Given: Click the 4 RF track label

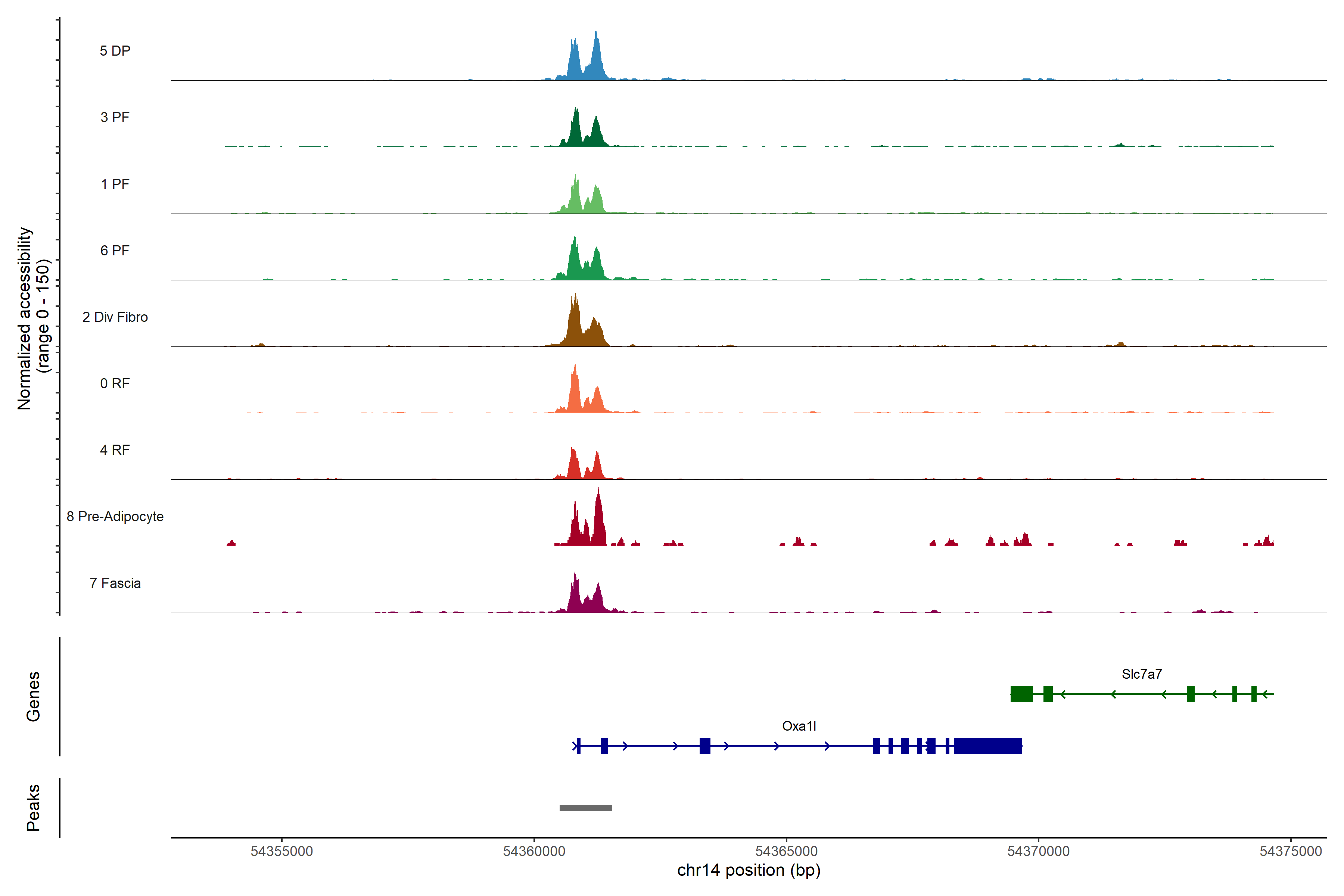Looking at the screenshot, I should pos(115,450).
